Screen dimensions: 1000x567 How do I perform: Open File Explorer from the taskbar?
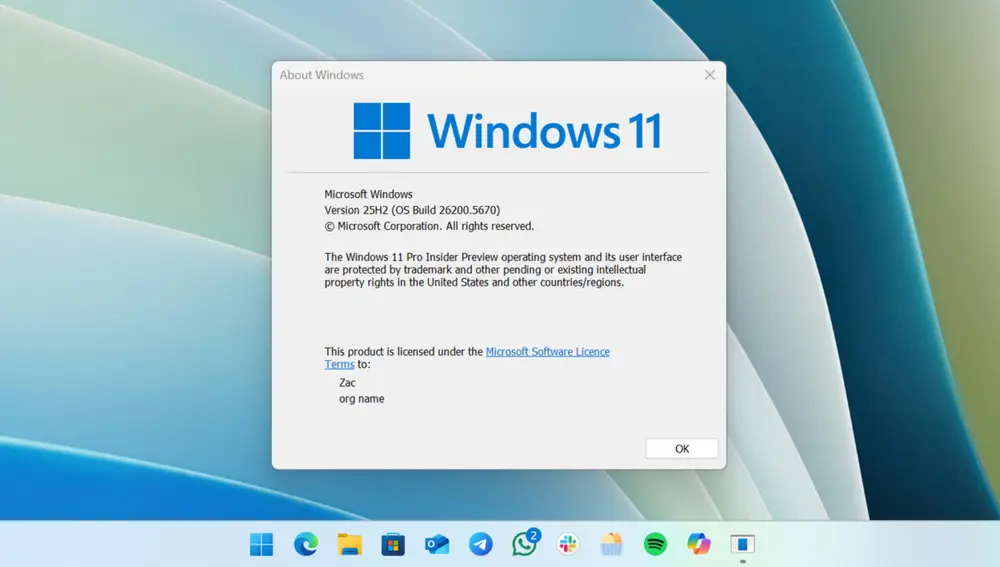[349, 544]
